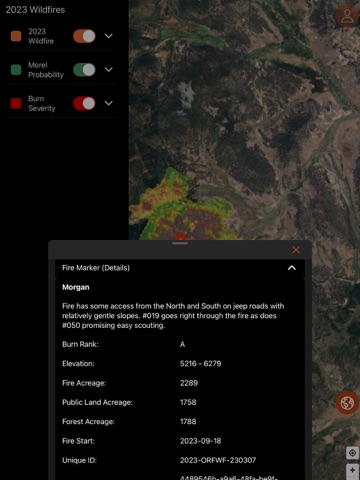Screen dimensions: 360x480
Task: Select the Forest Acreage value 1788
Action: [x=188, y=422]
